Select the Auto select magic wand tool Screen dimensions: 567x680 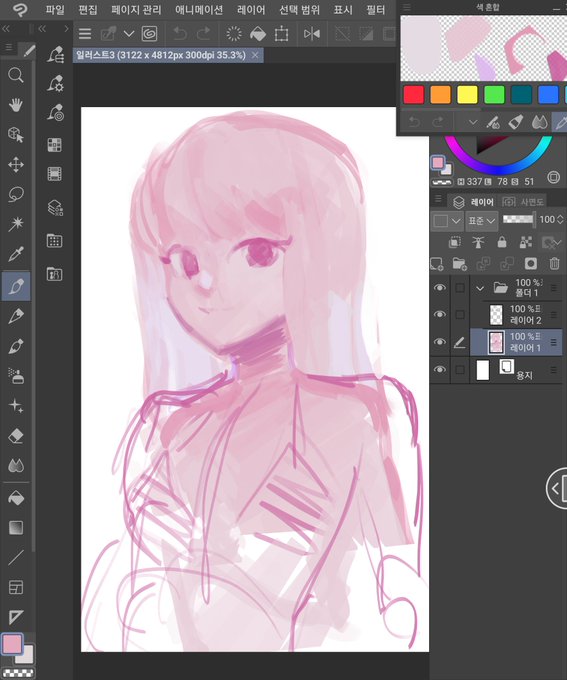[x=16, y=224]
